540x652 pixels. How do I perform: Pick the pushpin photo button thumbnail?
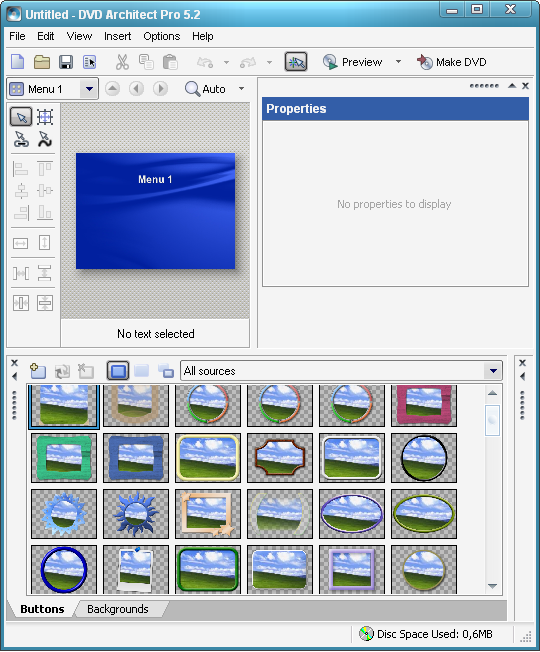136,569
